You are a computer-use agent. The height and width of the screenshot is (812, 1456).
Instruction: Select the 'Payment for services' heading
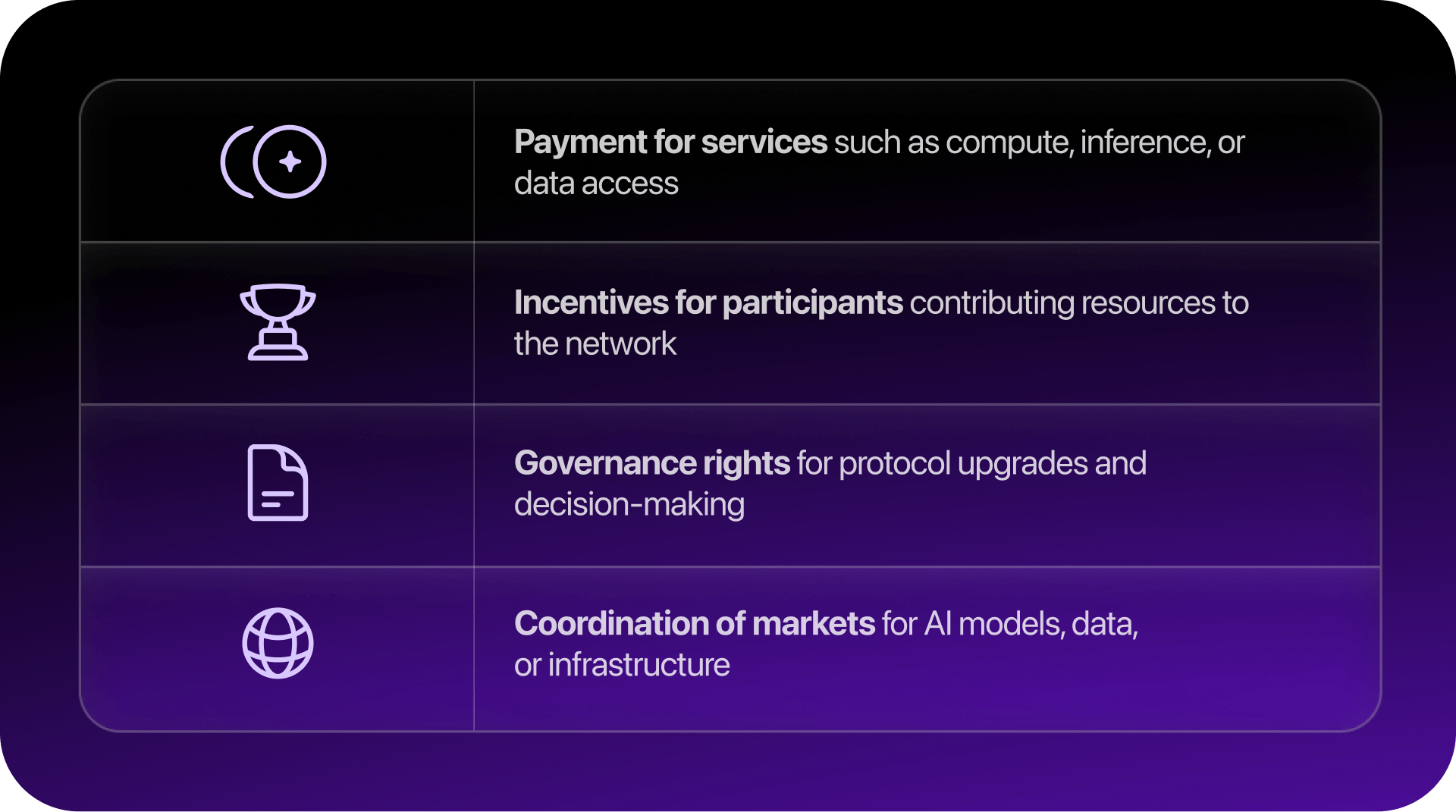pyautogui.click(x=670, y=143)
